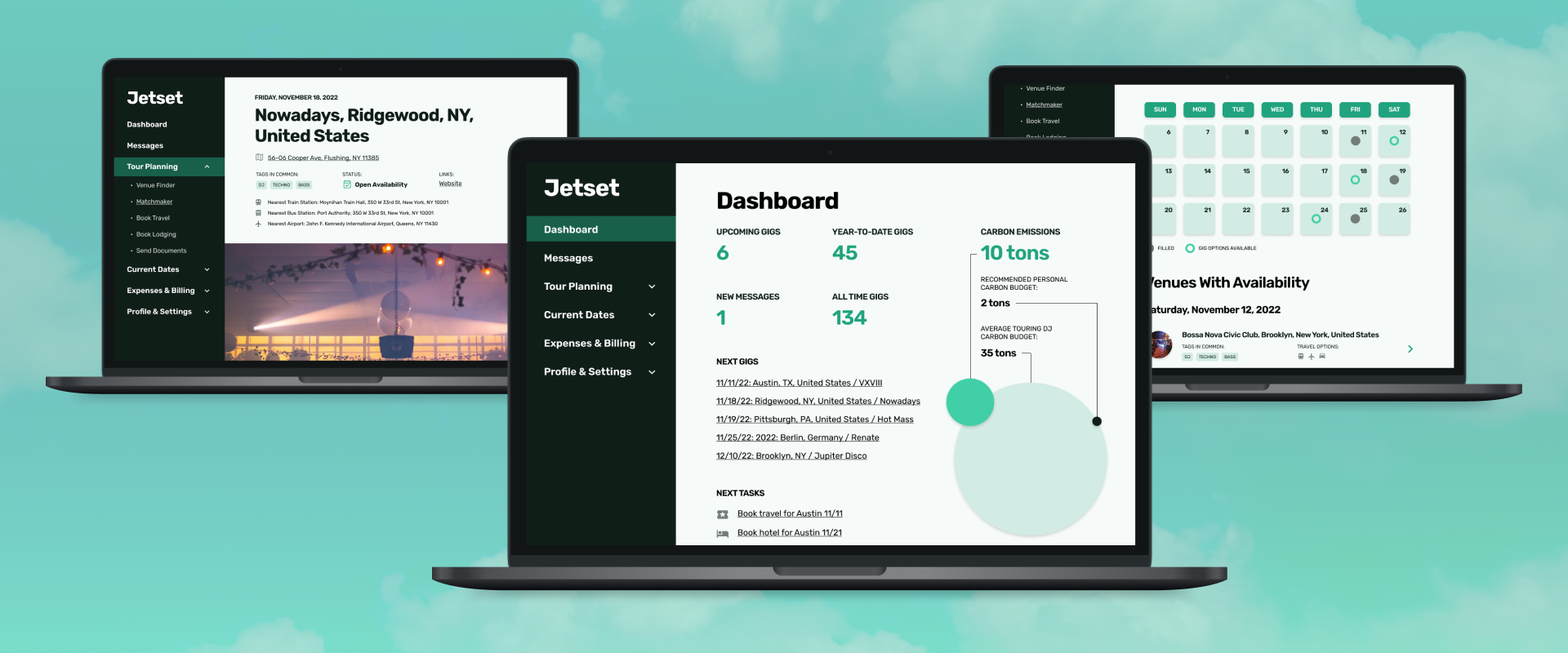Expand Expenses & Billing in the center sidebar

pyautogui.click(x=652, y=344)
